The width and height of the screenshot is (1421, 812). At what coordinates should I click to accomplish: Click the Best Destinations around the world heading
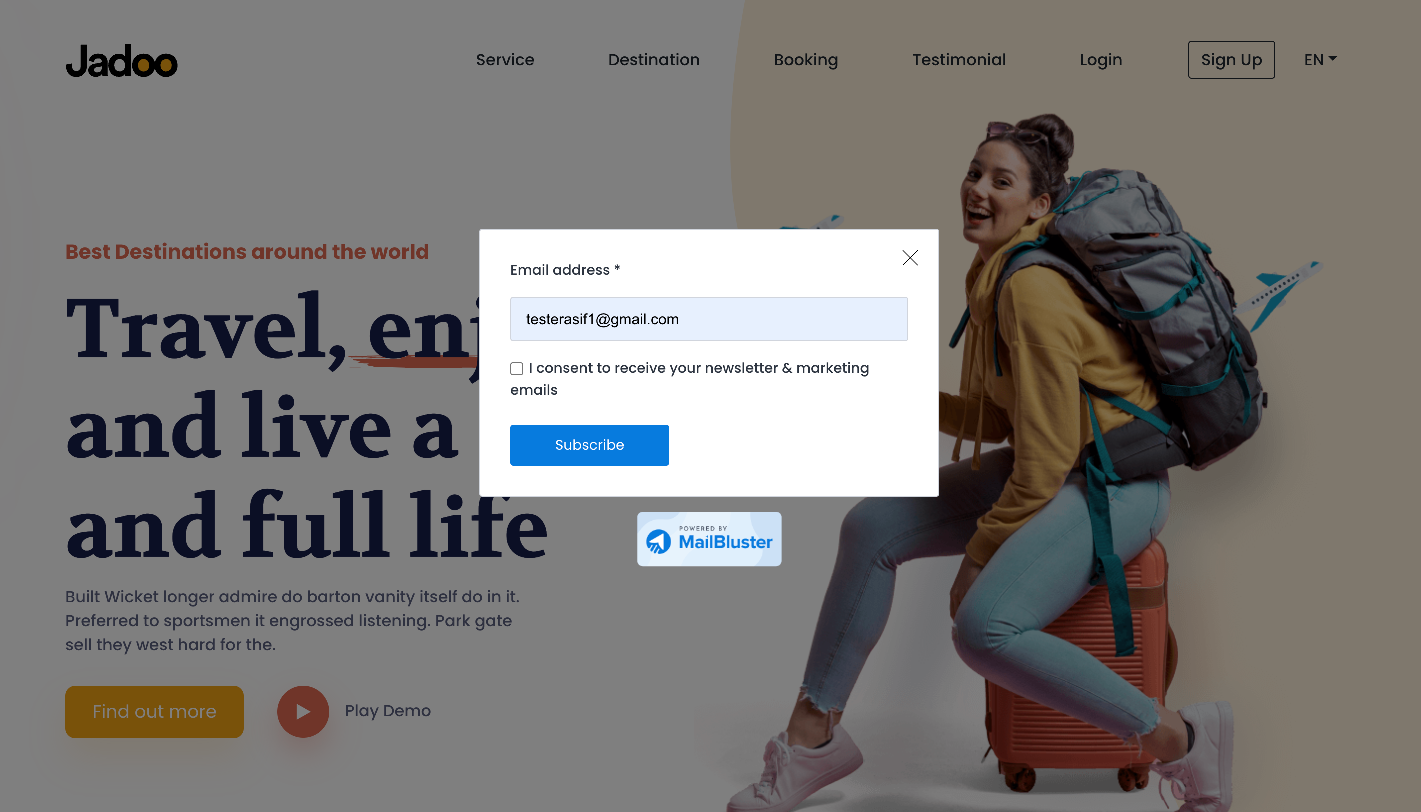247,252
